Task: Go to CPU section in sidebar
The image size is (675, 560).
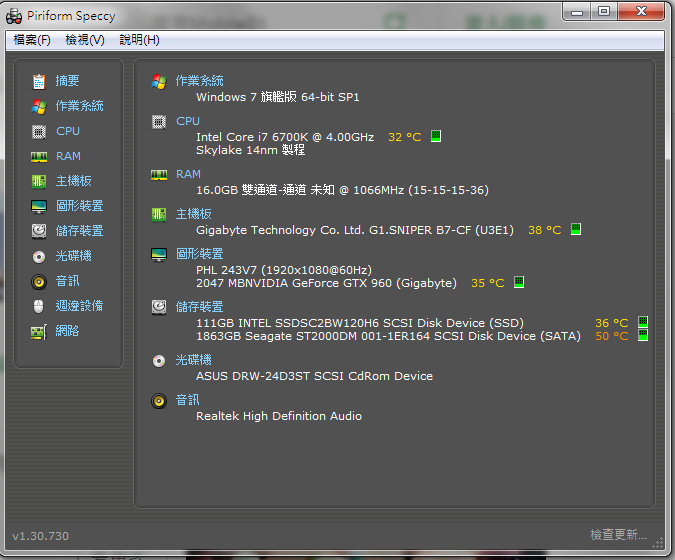Action: 68,131
